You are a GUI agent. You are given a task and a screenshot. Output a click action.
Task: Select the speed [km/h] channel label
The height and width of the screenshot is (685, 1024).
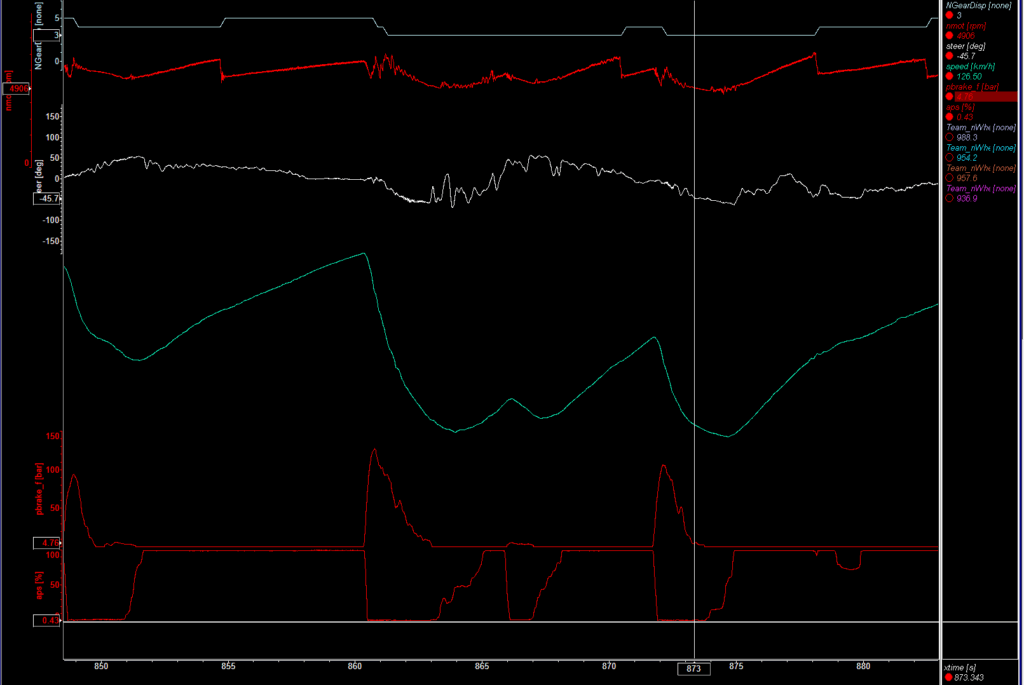[977, 66]
